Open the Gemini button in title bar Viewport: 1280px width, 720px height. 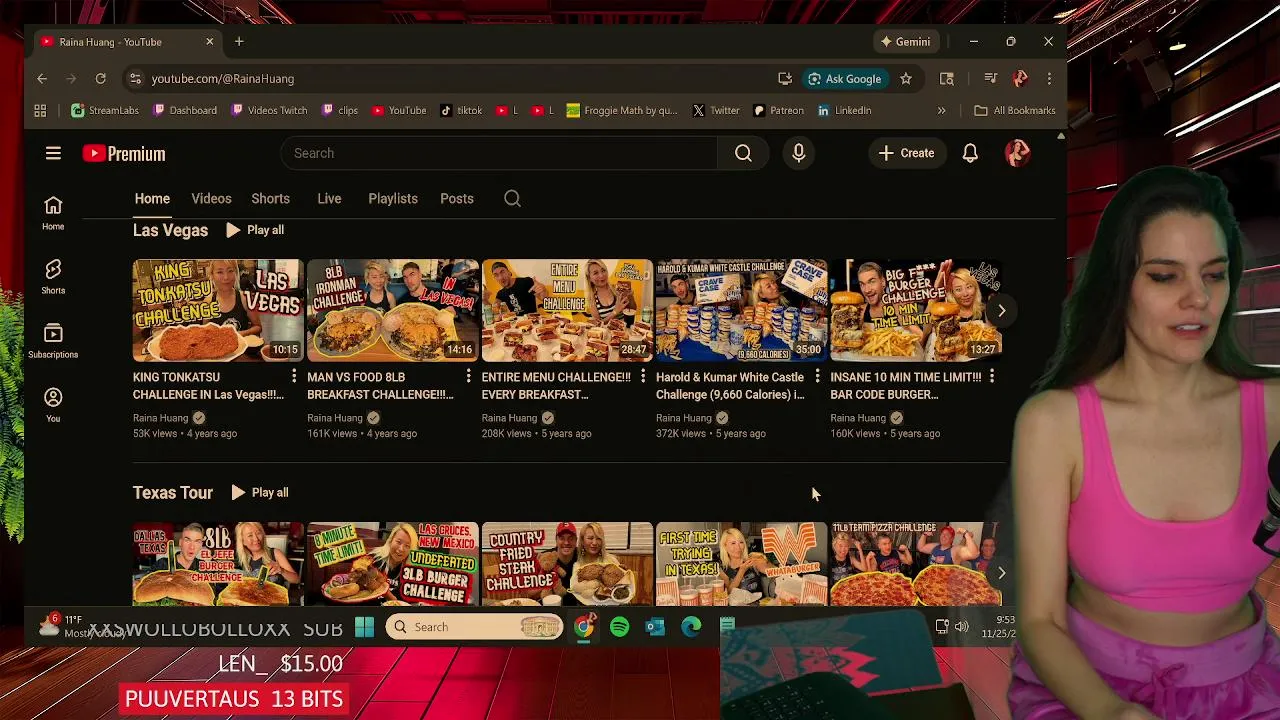tap(905, 41)
